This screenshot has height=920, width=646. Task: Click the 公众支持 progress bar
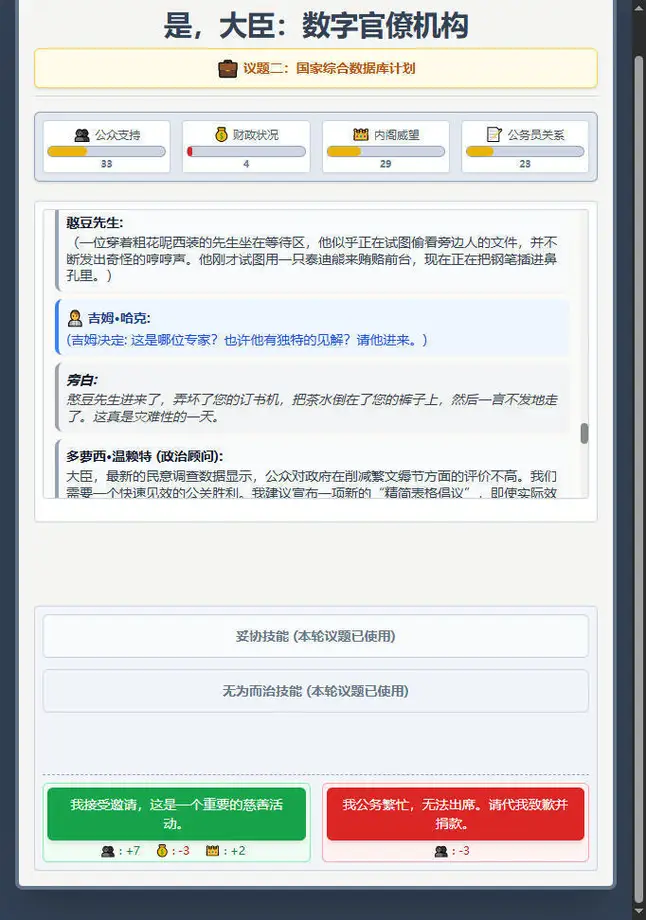pos(106,152)
